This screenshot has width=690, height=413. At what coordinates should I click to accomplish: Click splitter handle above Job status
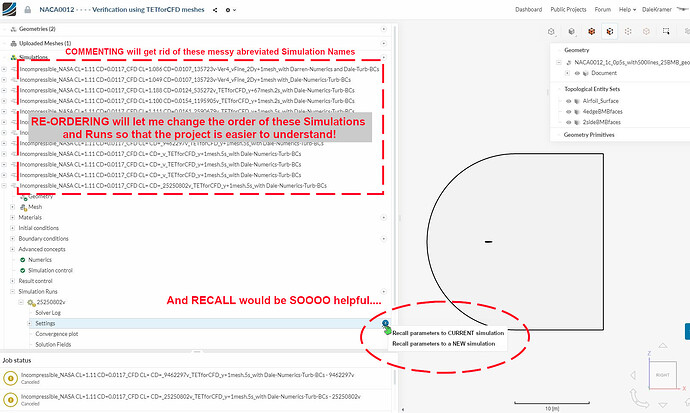pos(197,351)
